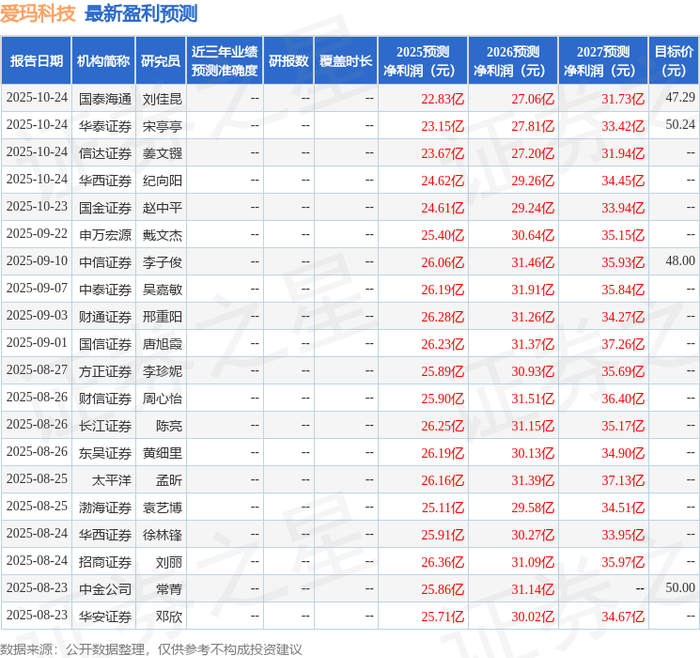Click the 覆盖时长 column header
Image resolution: width=700 pixels, height=658 pixels.
coord(346,61)
